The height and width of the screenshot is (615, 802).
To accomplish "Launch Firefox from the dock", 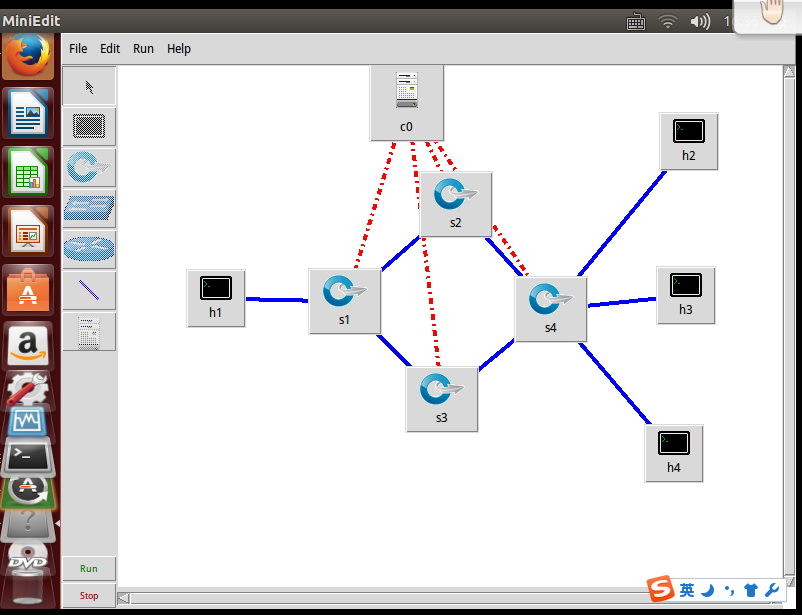I will pyautogui.click(x=28, y=55).
